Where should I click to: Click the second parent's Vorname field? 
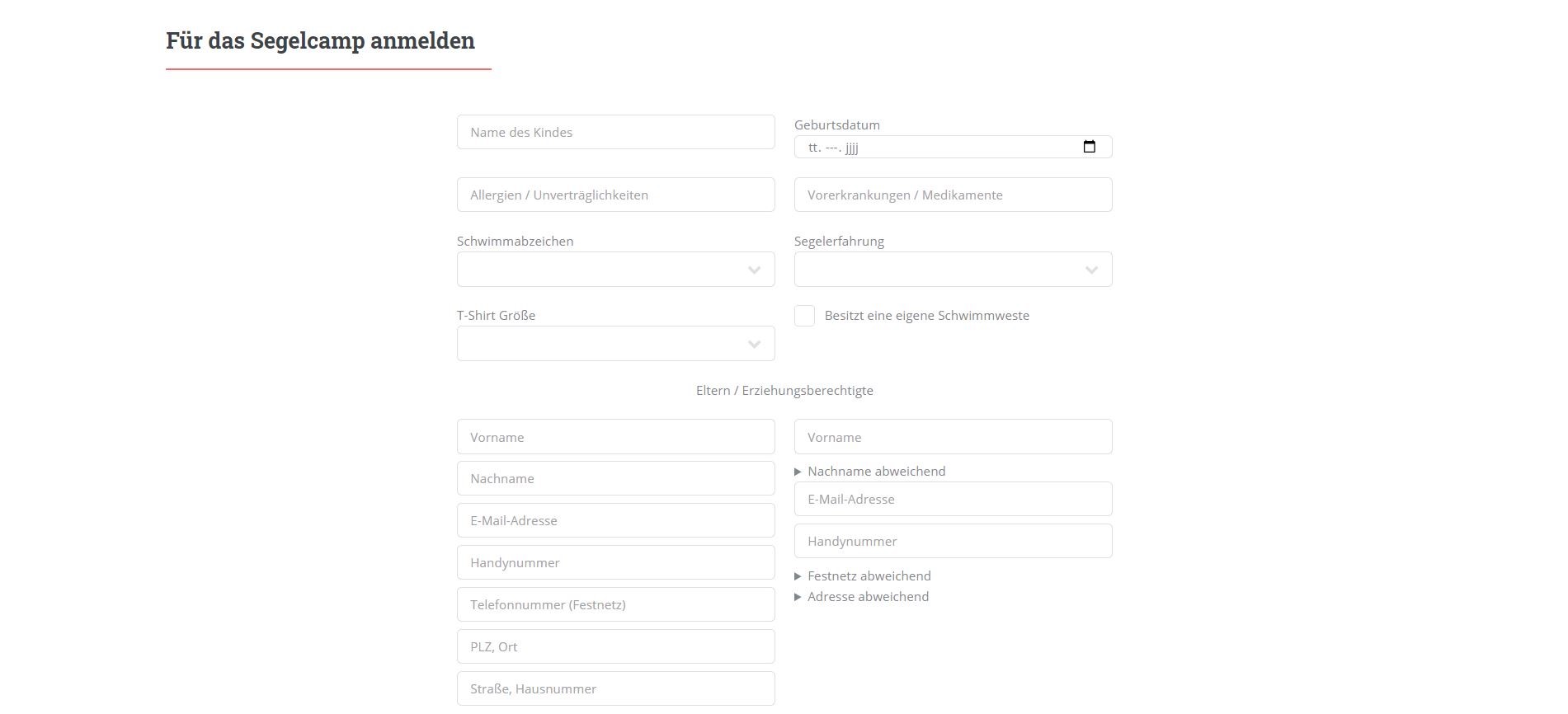point(953,437)
